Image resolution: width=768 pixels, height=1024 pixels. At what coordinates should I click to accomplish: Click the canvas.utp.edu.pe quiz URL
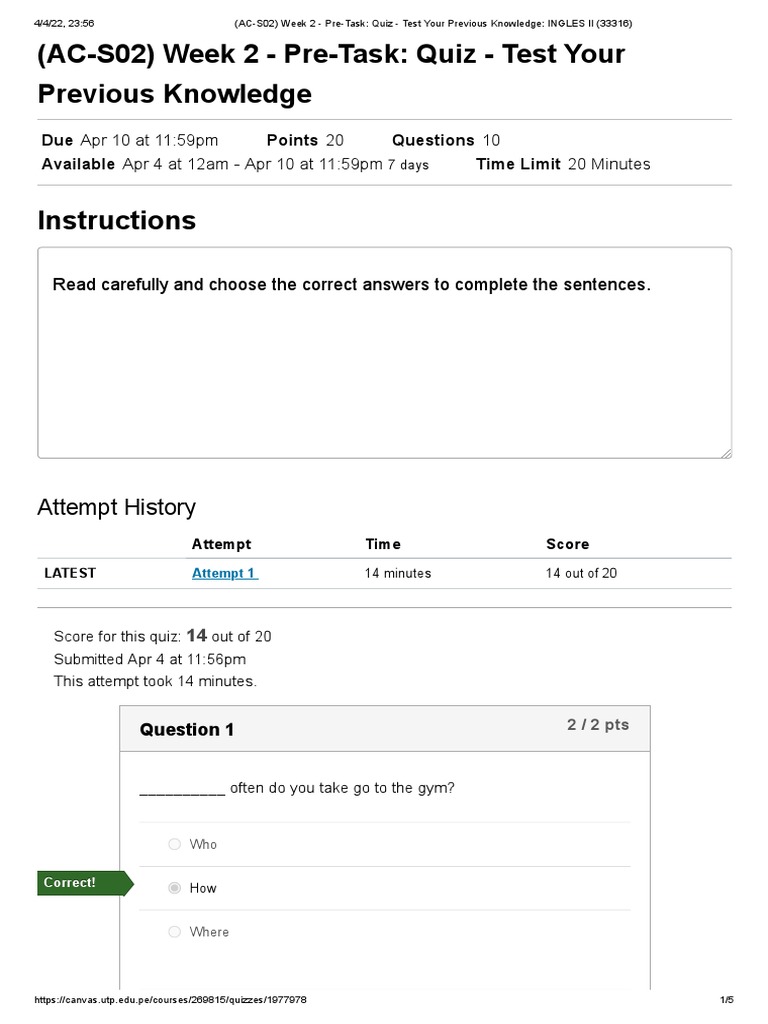tap(170, 1000)
